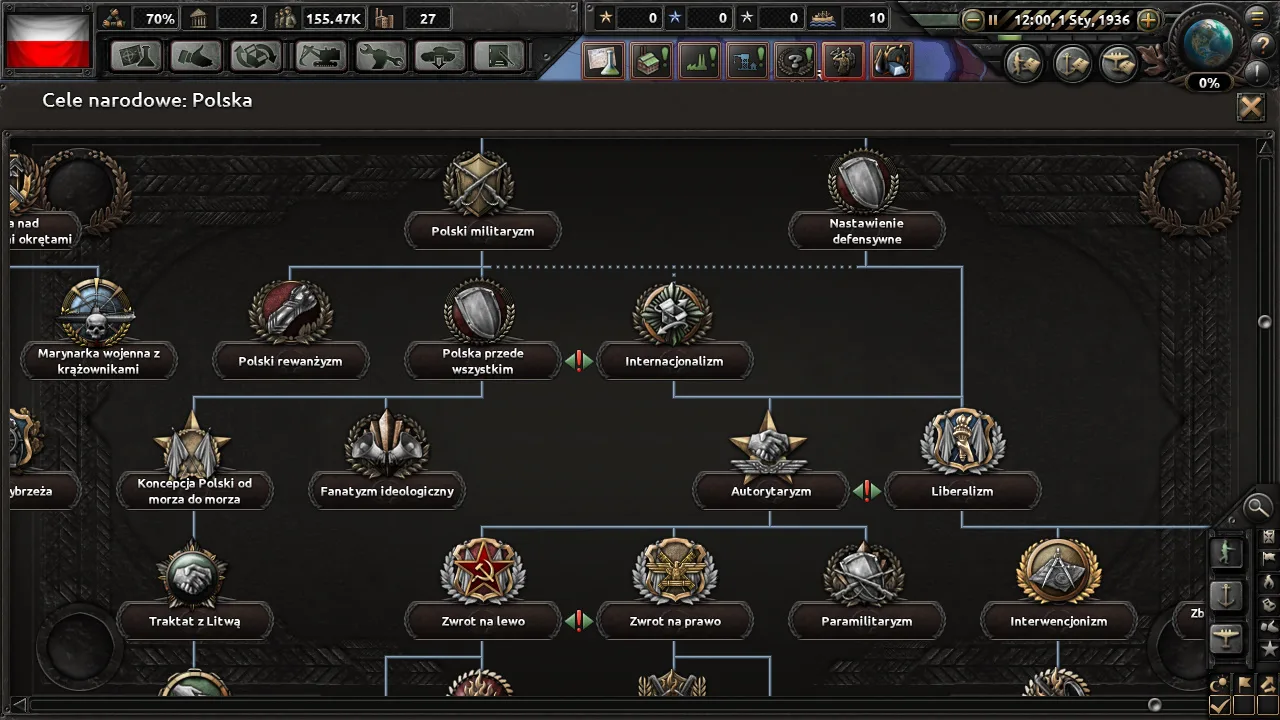Open the air ledger plane button
The width and height of the screenshot is (1280, 720).
pos(1120,63)
